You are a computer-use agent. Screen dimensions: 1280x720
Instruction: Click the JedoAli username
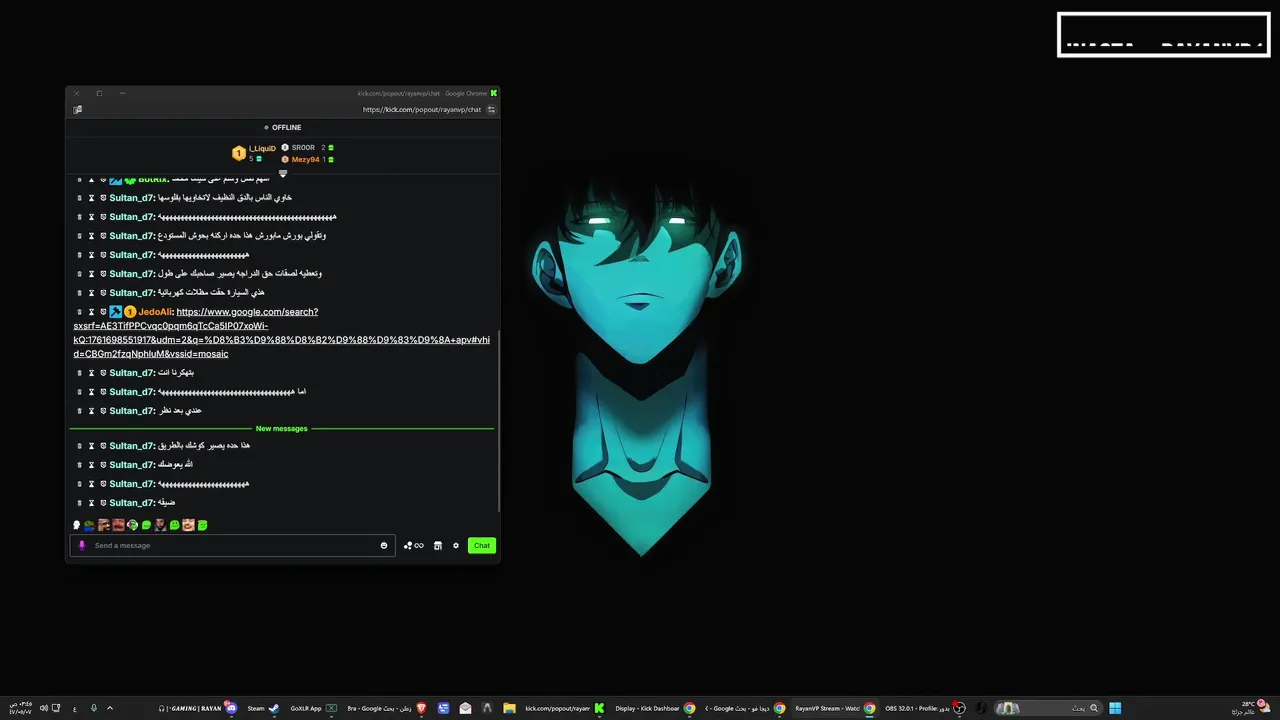[155, 312]
